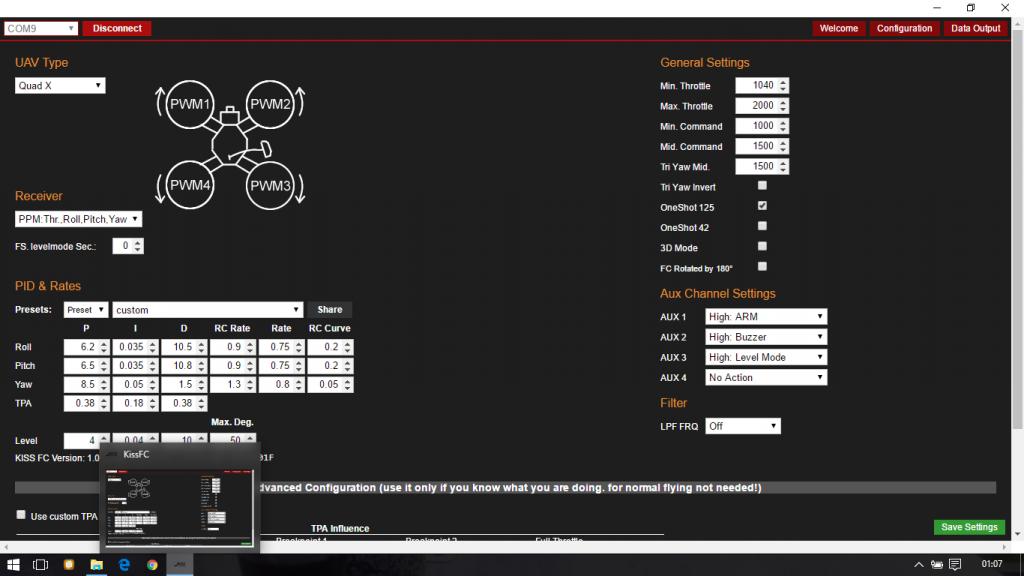Open the Windows Start menu
This screenshot has width=1024, height=576.
click(13, 565)
